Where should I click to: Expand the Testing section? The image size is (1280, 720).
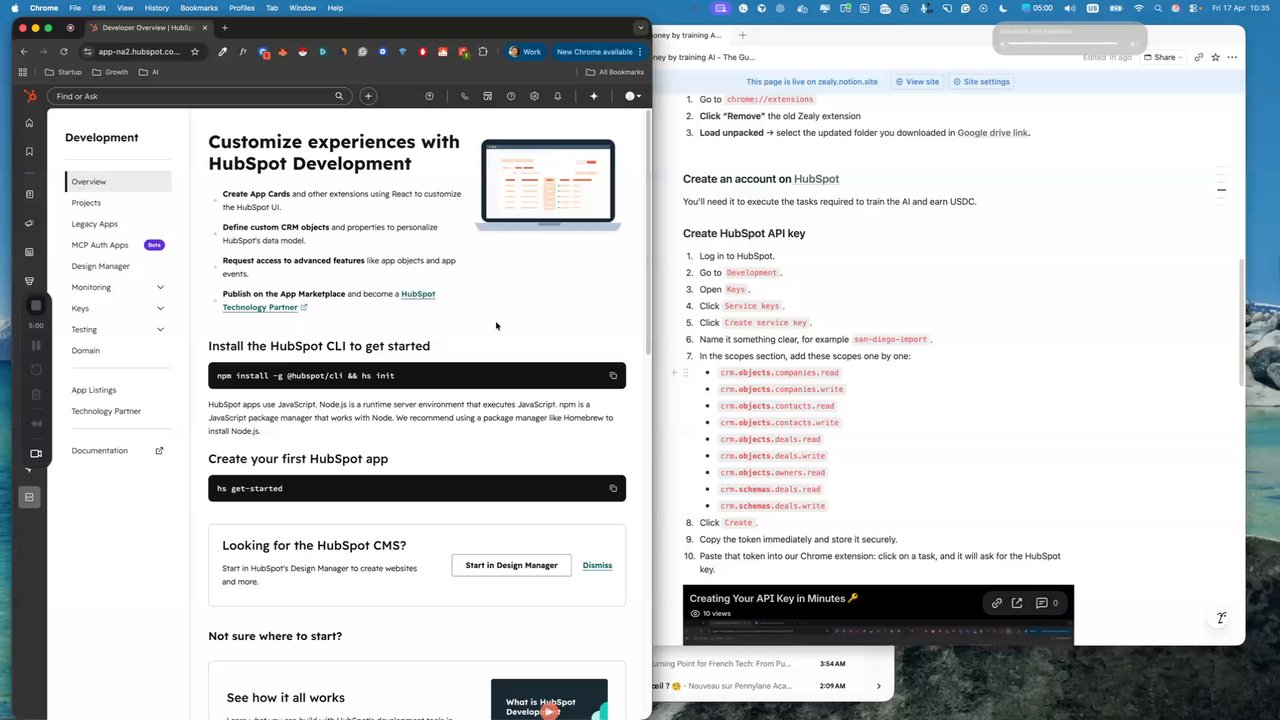[160, 330]
